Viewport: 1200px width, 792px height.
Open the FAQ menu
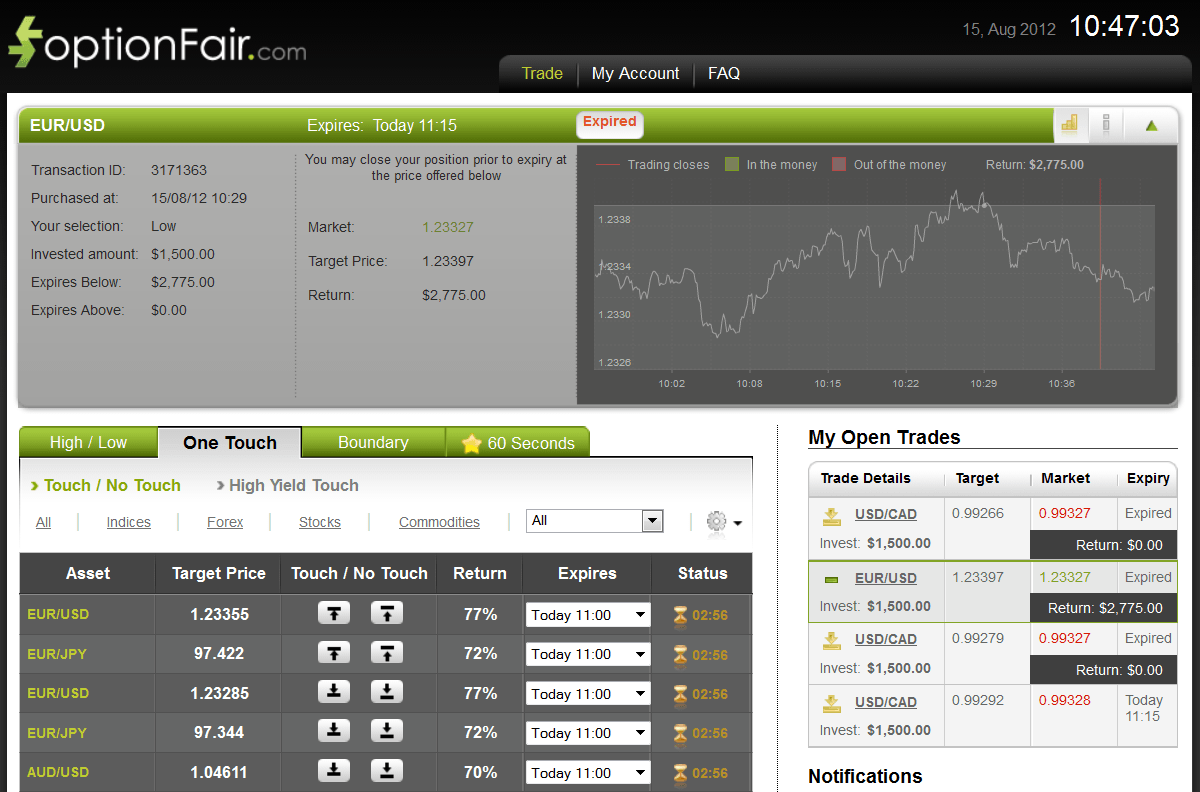pos(724,73)
